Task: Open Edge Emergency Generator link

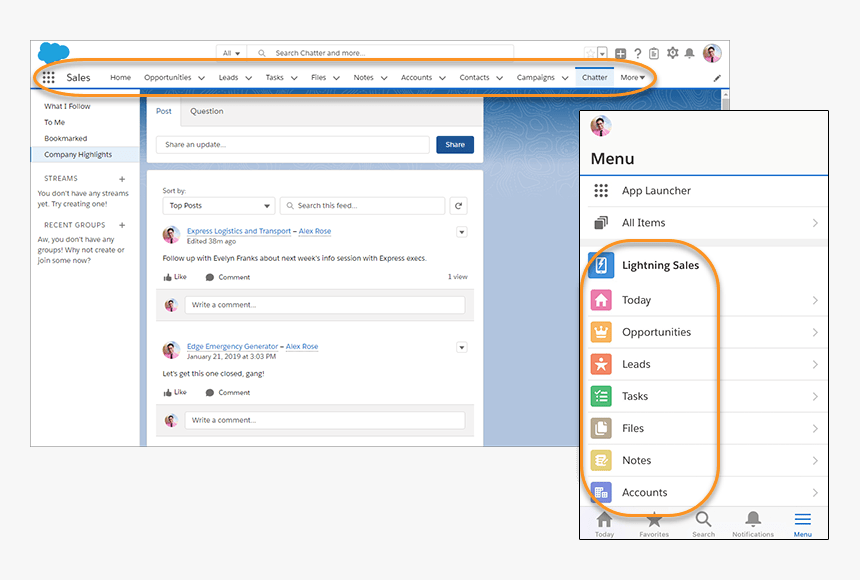Action: click(x=233, y=346)
